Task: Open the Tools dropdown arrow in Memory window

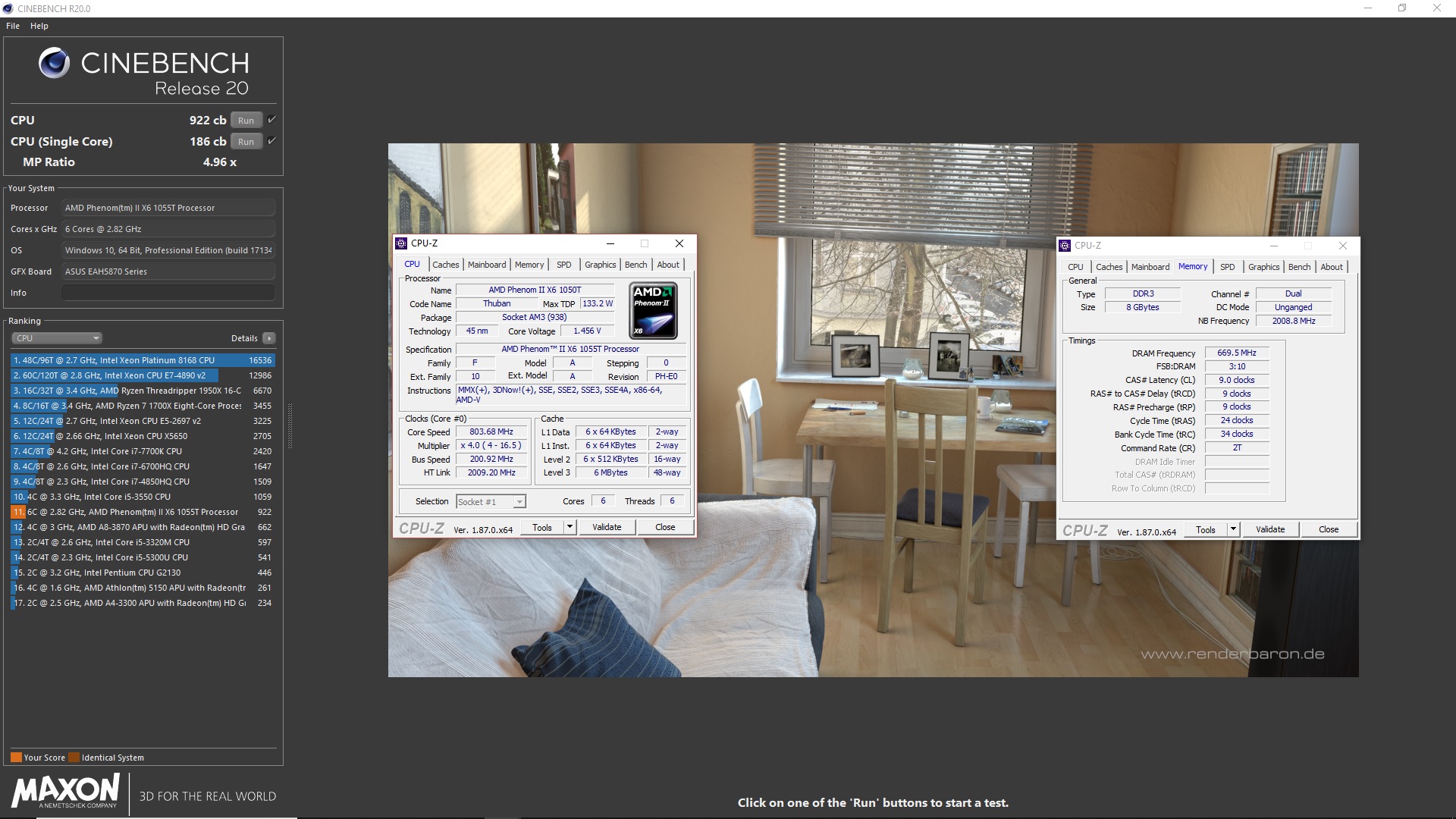Action: [x=1233, y=529]
